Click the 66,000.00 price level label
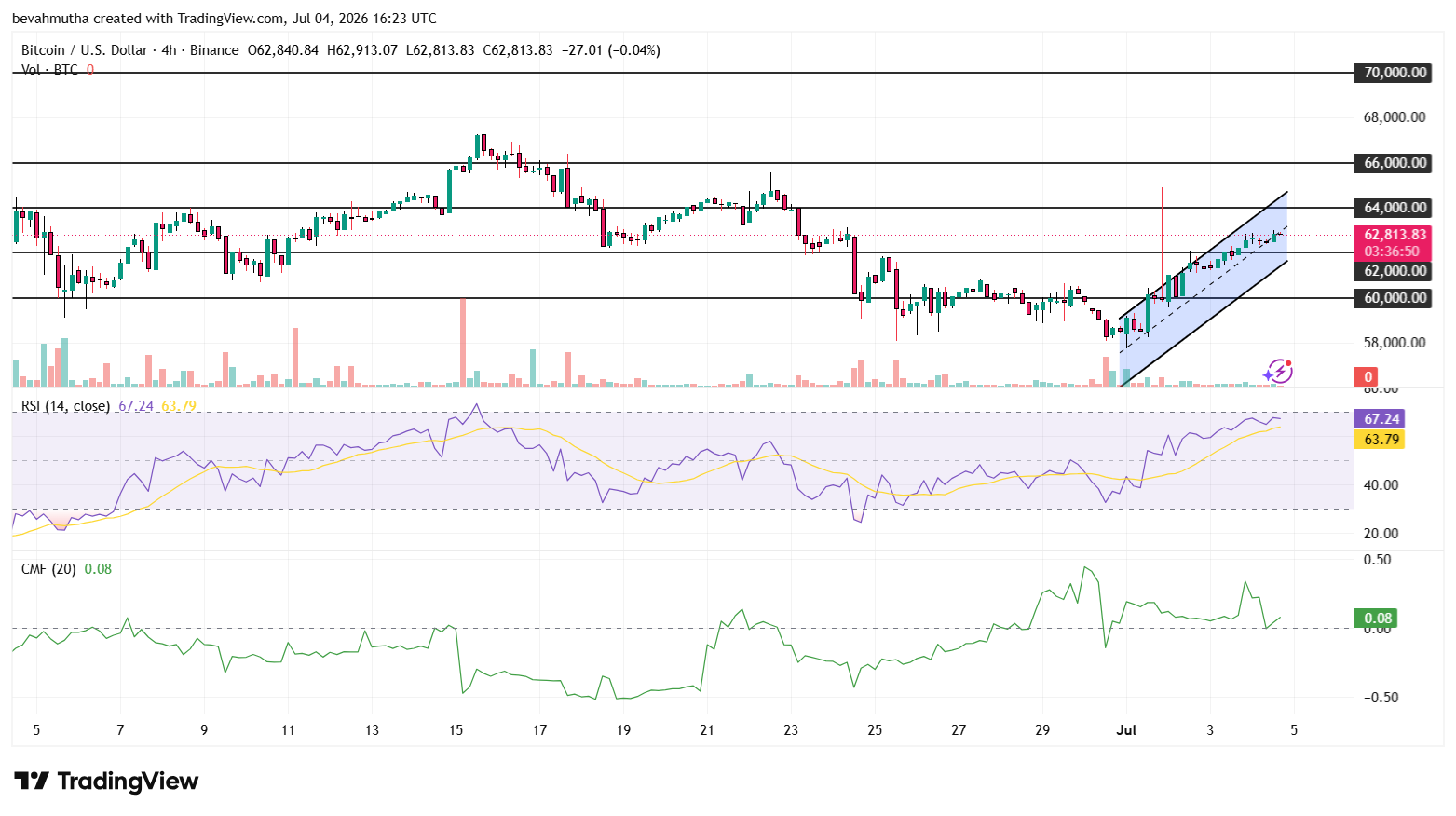 point(1395,163)
